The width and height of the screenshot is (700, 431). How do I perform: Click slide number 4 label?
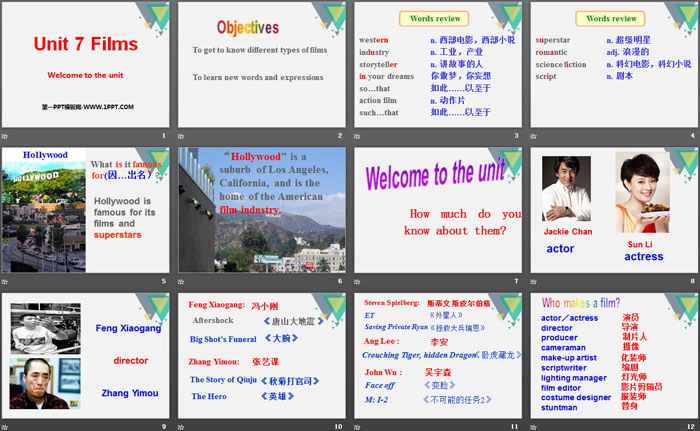(692, 135)
